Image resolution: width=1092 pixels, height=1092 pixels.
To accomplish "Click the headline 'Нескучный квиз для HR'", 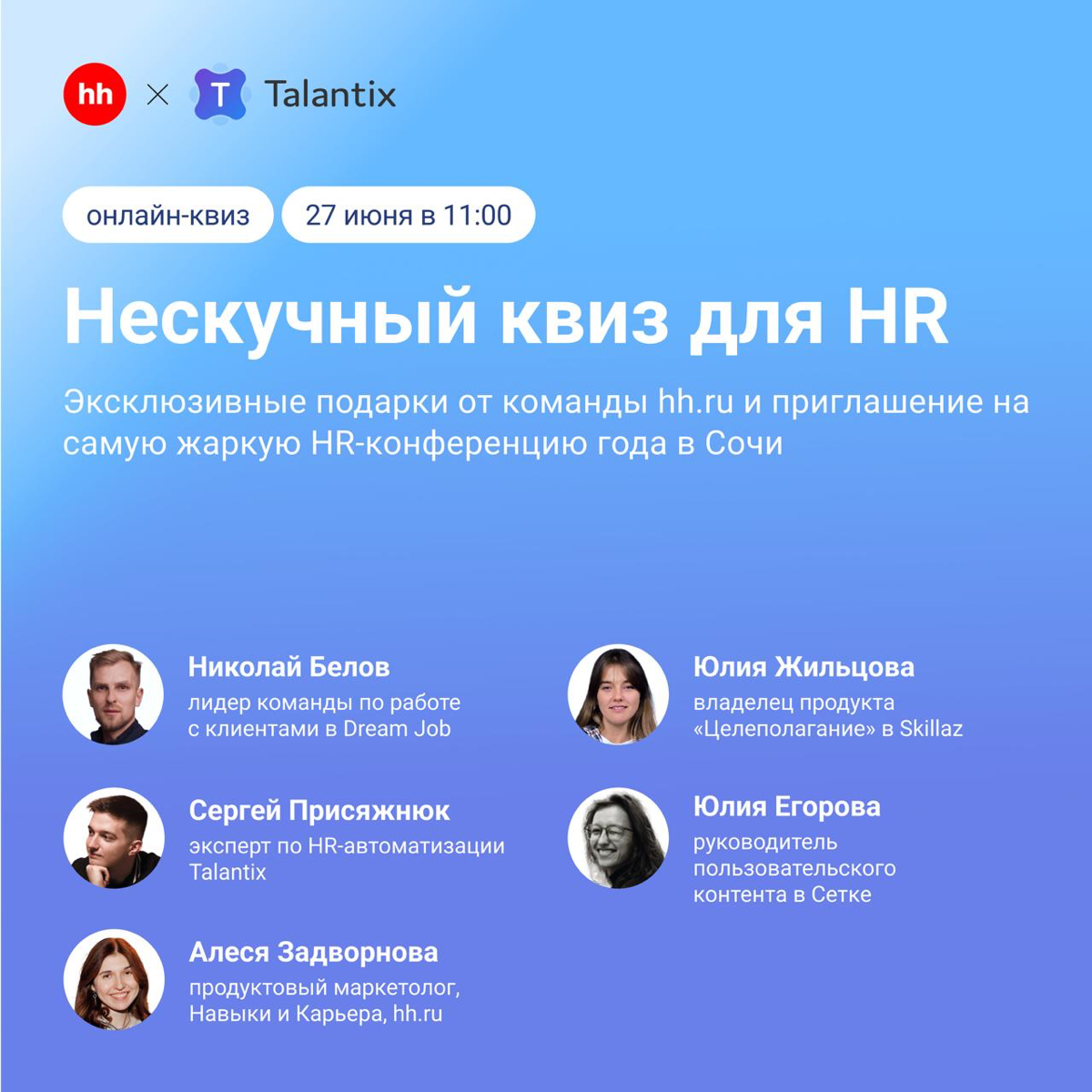I will click(506, 318).
